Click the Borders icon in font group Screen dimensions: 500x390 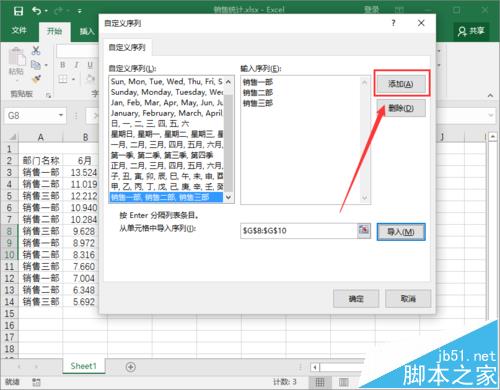[63, 79]
